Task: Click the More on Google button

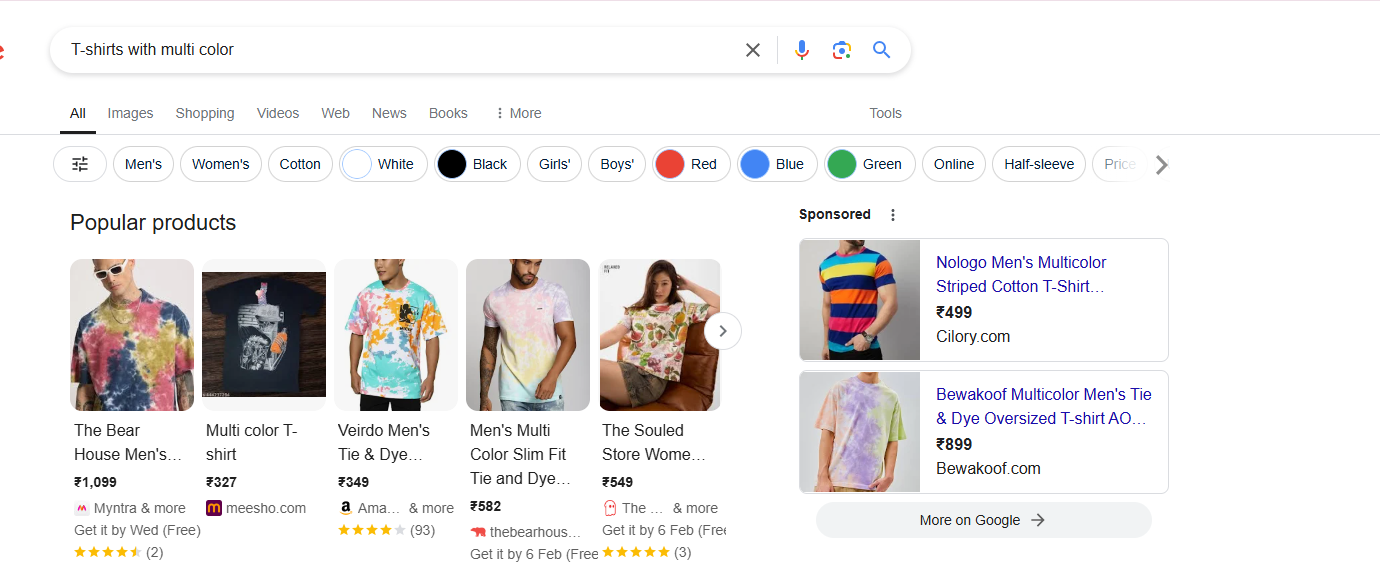Action: [983, 520]
